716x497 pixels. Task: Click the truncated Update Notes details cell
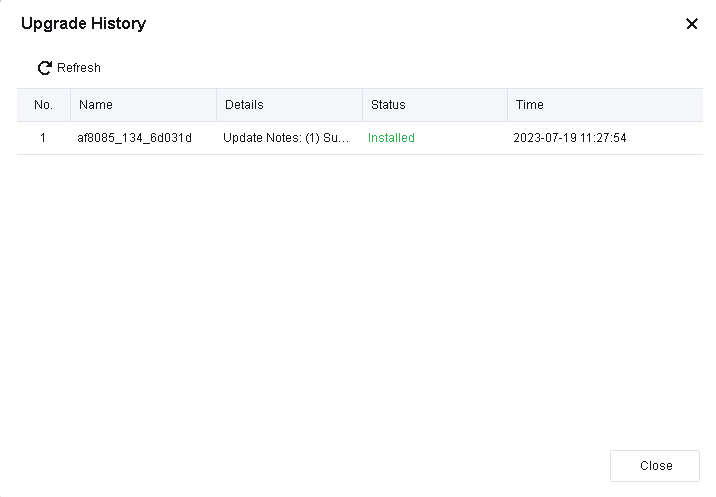(x=287, y=138)
